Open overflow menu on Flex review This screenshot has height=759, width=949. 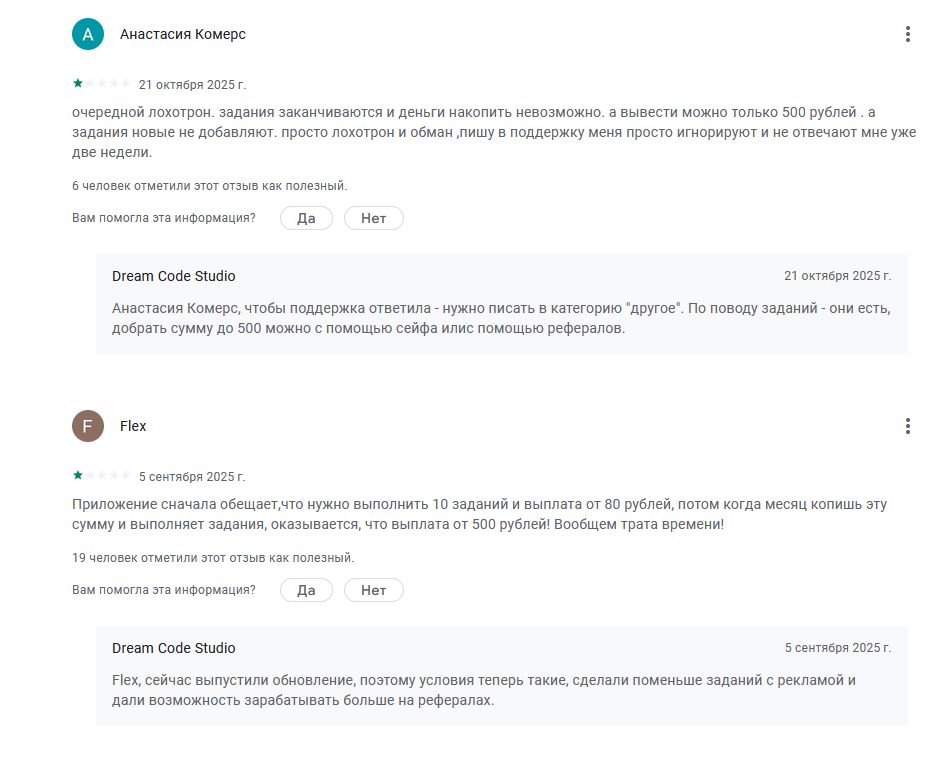pyautogui.click(x=907, y=425)
